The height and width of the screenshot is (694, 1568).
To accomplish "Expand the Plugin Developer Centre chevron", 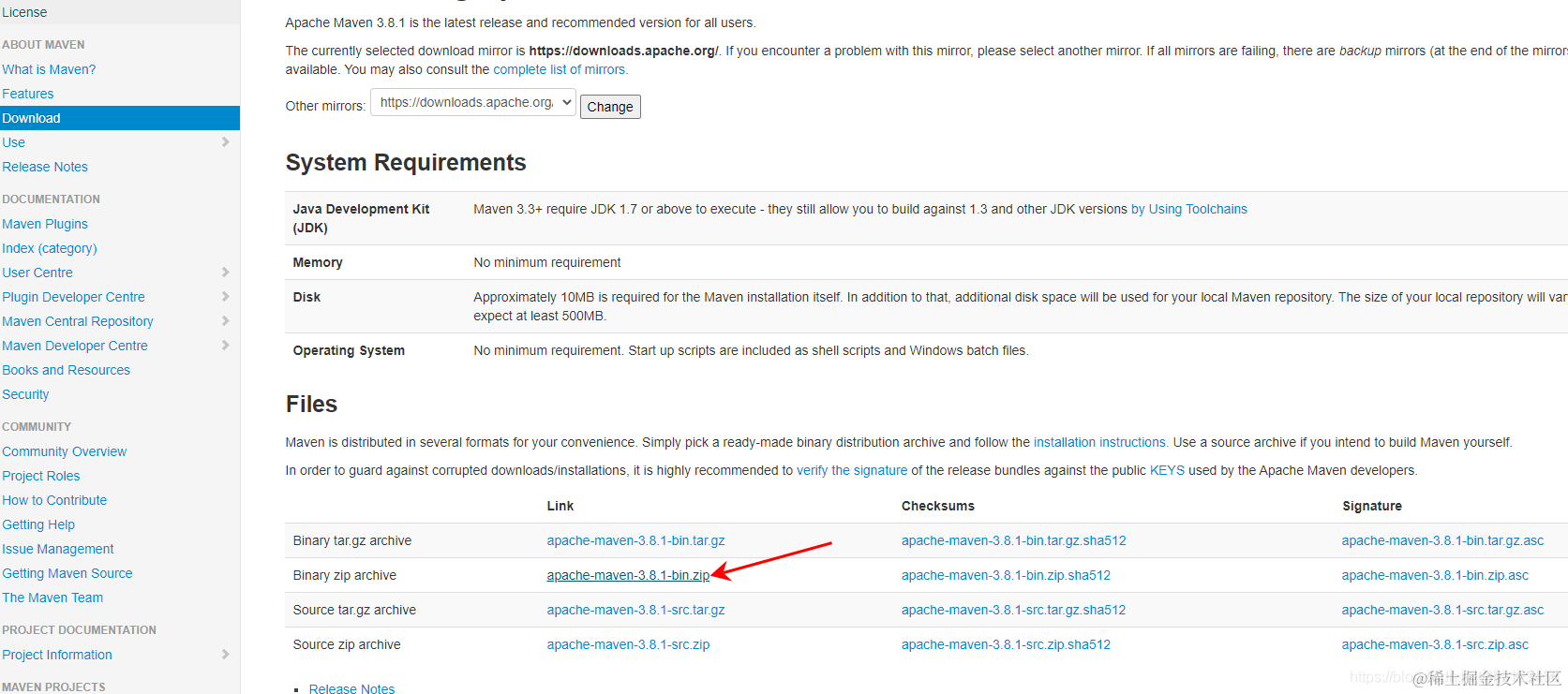I will click(x=225, y=297).
